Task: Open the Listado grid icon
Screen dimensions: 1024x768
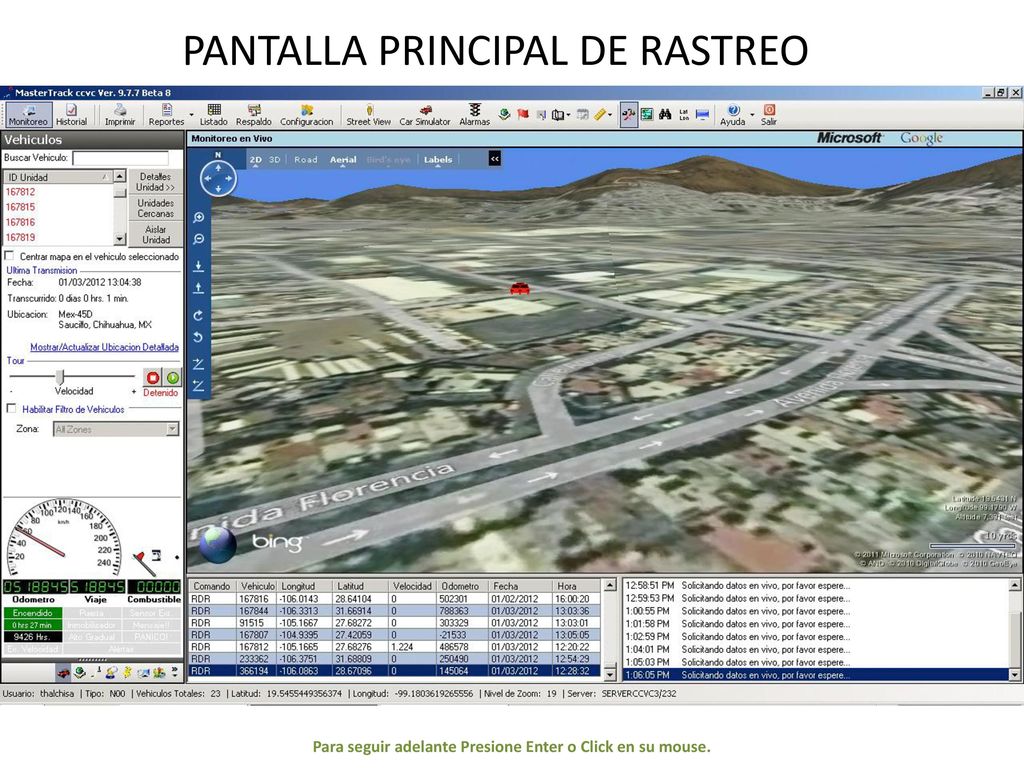Action: tap(214, 114)
